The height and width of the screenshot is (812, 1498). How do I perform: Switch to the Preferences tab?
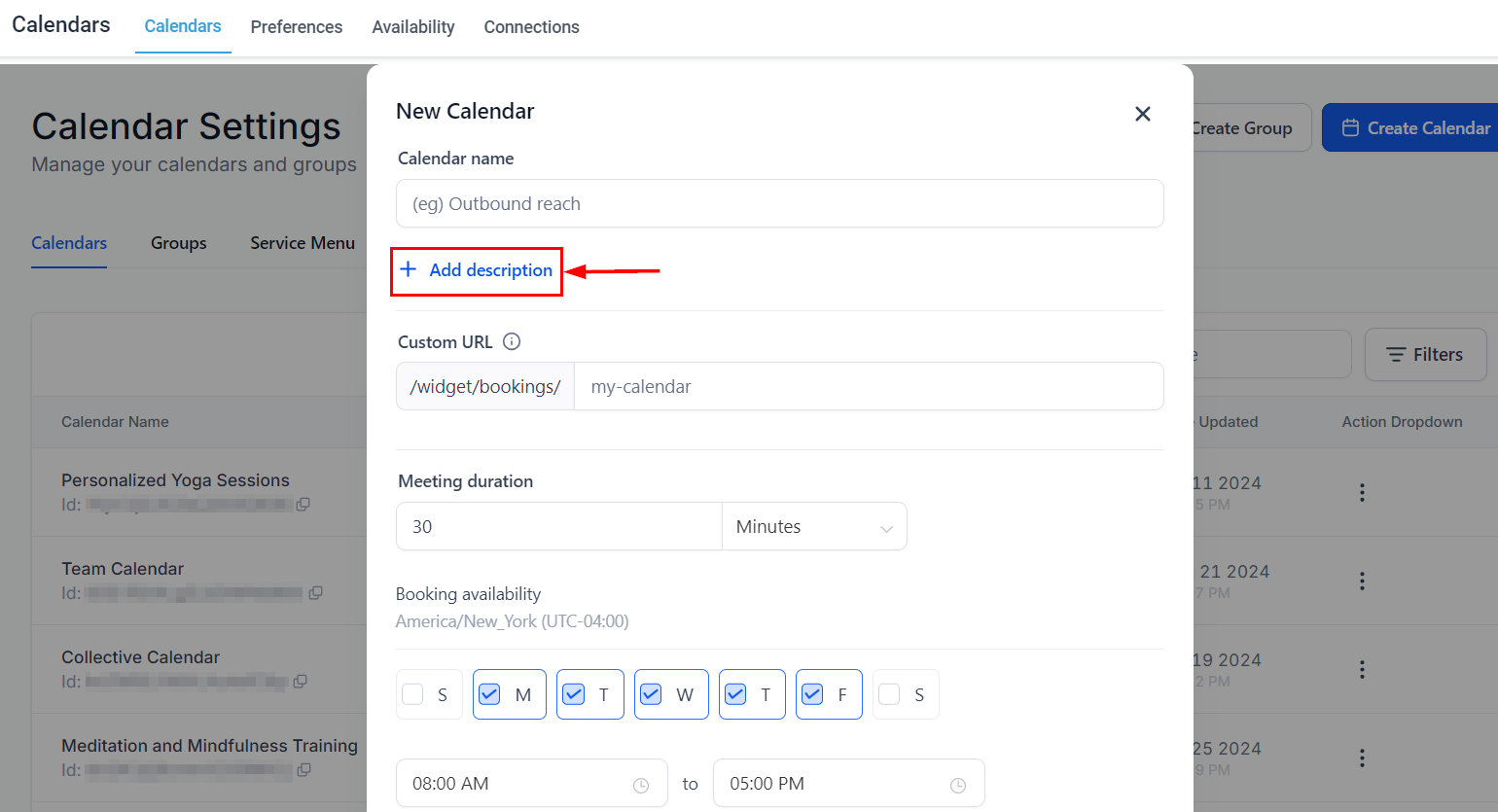coord(297,27)
